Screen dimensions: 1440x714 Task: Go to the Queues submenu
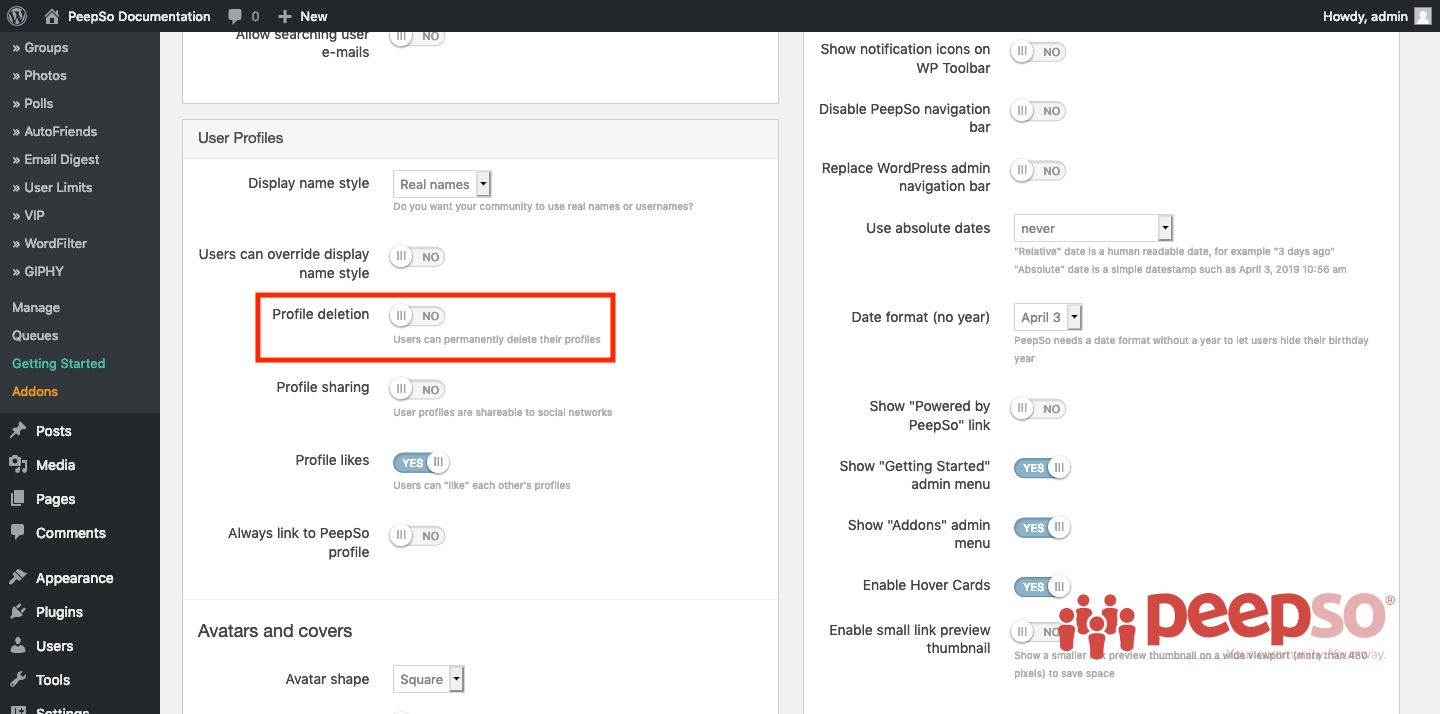point(35,335)
